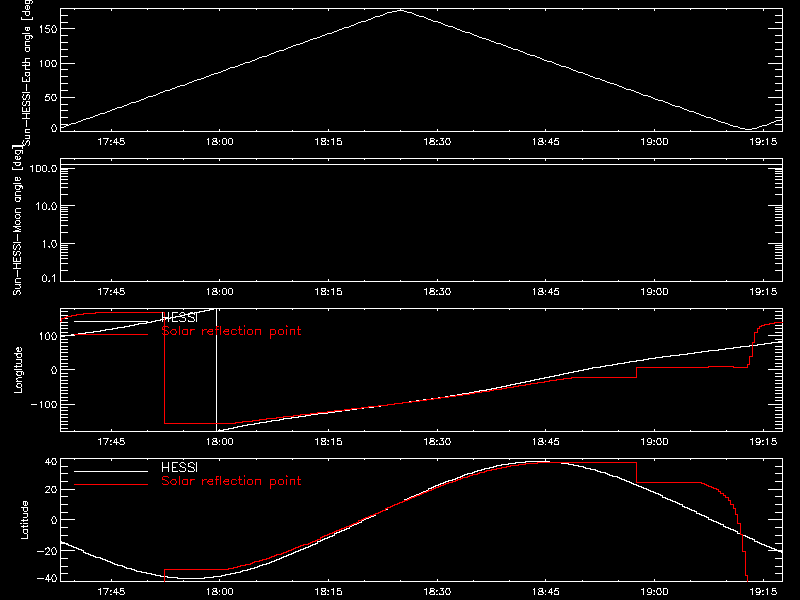The height and width of the screenshot is (600, 800).
Task: Click 17:45 label under Longitude plot
Action: pos(111,441)
